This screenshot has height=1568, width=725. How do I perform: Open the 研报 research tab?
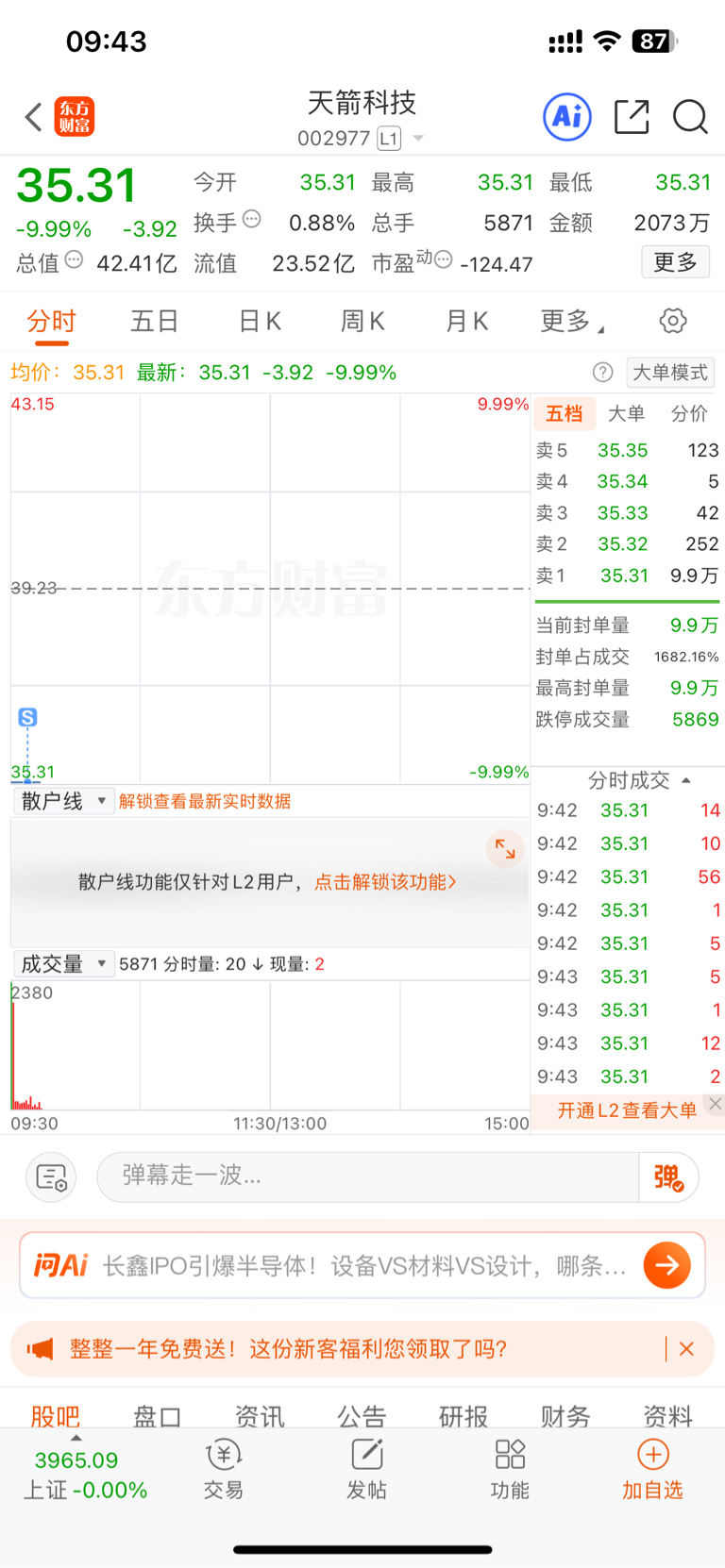464,1415
